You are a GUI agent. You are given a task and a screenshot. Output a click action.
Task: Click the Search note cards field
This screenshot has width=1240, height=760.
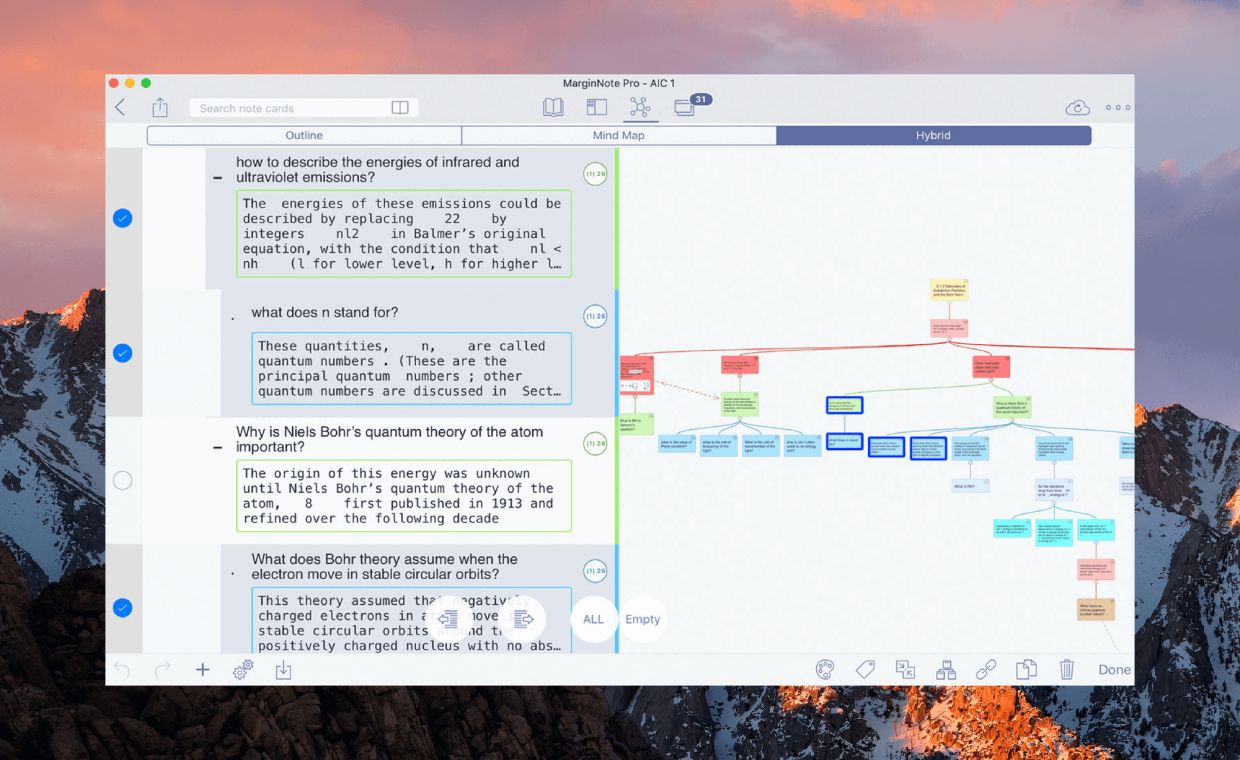[x=304, y=108]
